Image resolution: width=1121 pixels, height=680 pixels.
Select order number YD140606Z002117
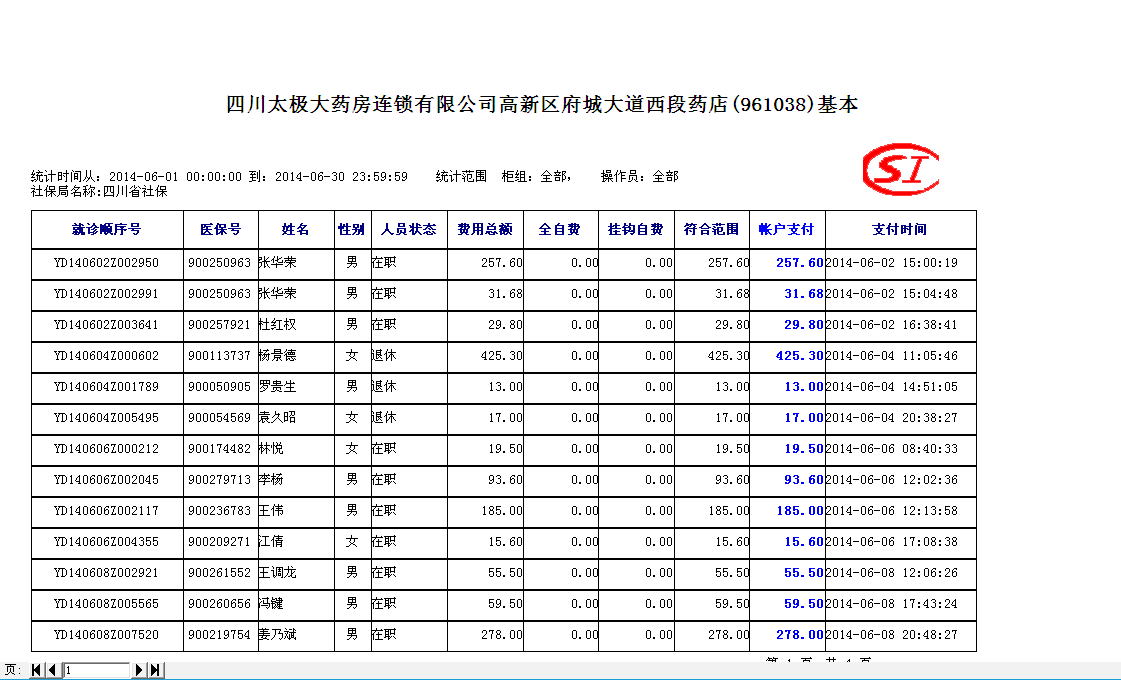(x=107, y=511)
